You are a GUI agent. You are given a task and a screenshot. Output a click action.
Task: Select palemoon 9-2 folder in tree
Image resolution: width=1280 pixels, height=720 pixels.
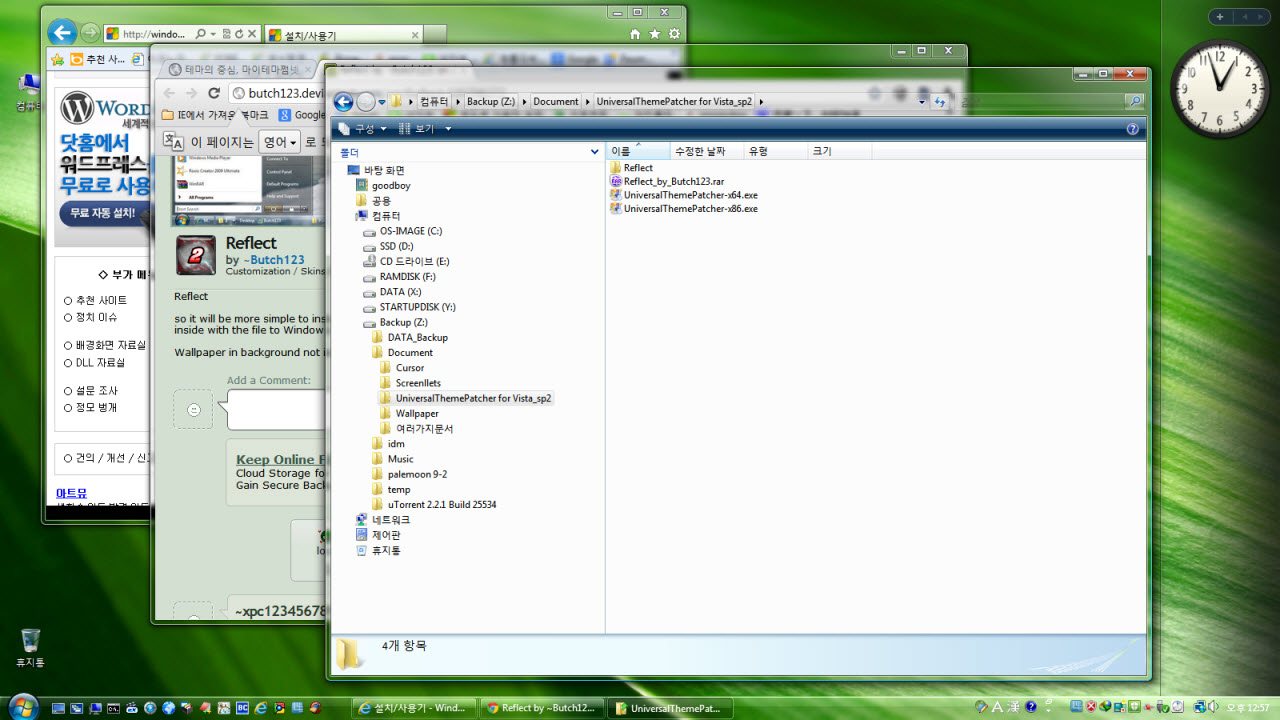(x=409, y=474)
